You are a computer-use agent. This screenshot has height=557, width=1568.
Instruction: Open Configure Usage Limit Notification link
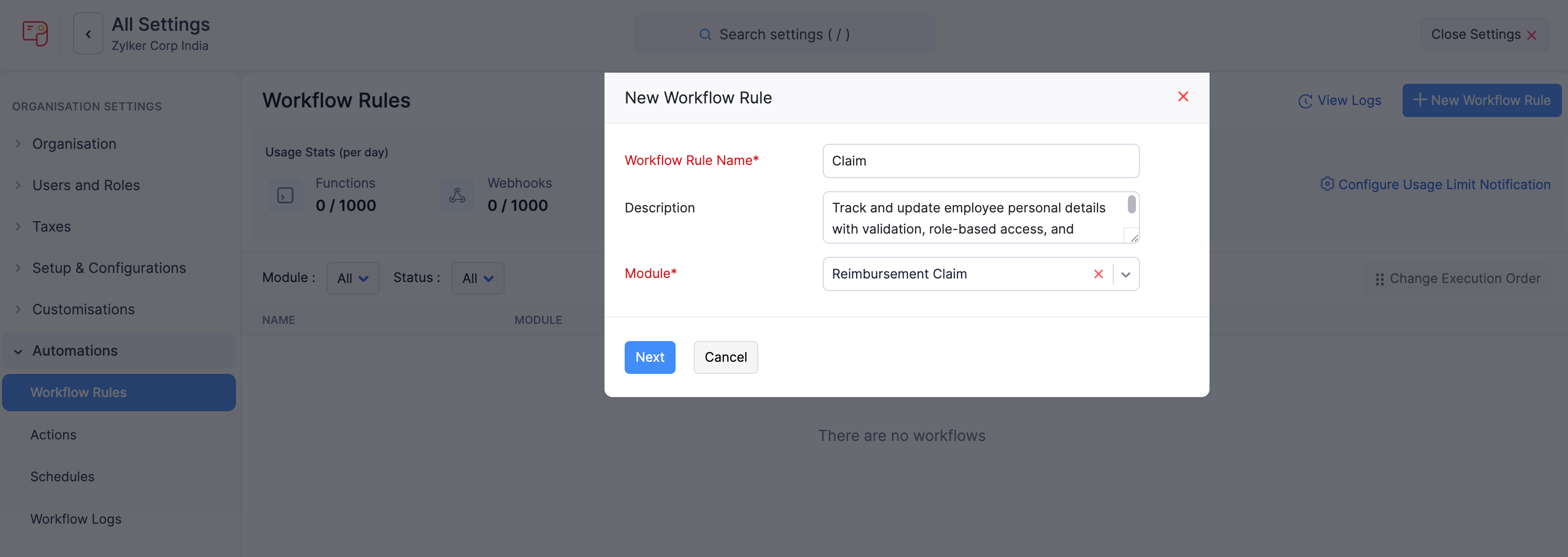pos(1435,185)
